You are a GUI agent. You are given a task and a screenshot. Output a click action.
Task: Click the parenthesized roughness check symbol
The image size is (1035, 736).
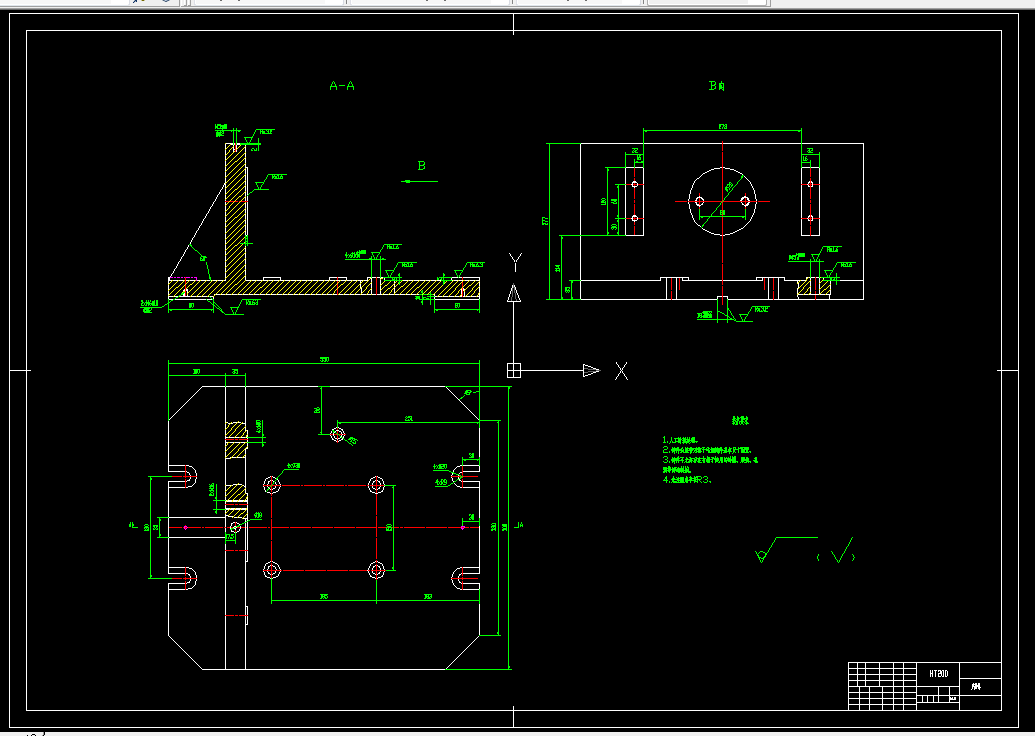pos(836,551)
